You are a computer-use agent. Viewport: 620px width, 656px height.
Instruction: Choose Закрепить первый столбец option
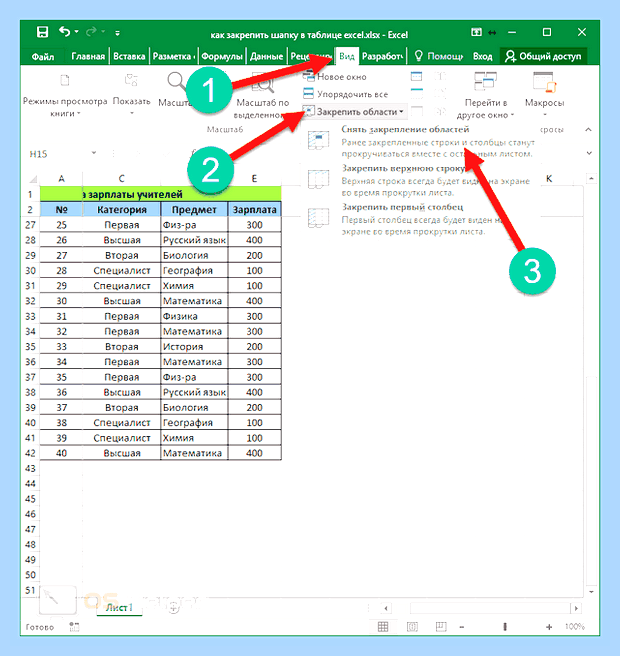tap(420, 219)
